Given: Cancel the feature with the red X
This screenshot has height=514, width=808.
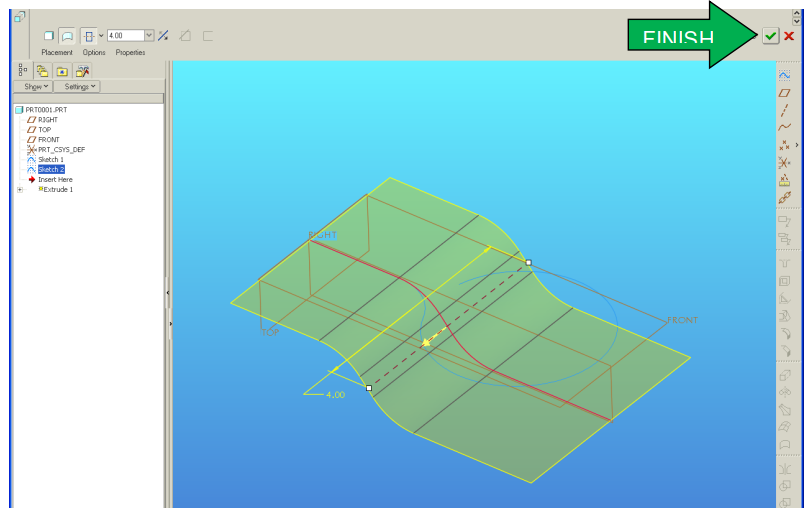Looking at the screenshot, I should tap(789, 36).
